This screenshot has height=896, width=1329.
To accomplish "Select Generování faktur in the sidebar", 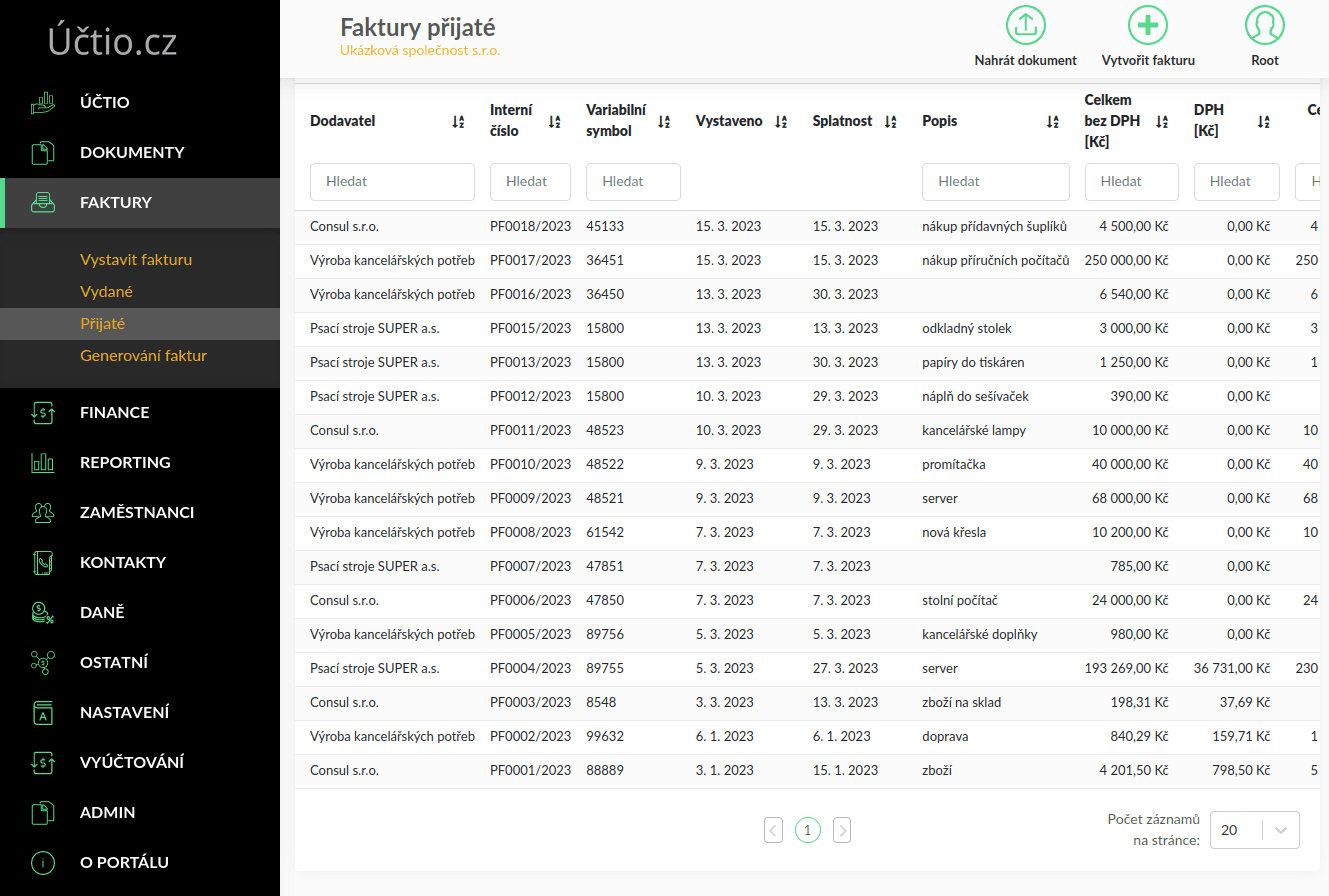I will 143,355.
